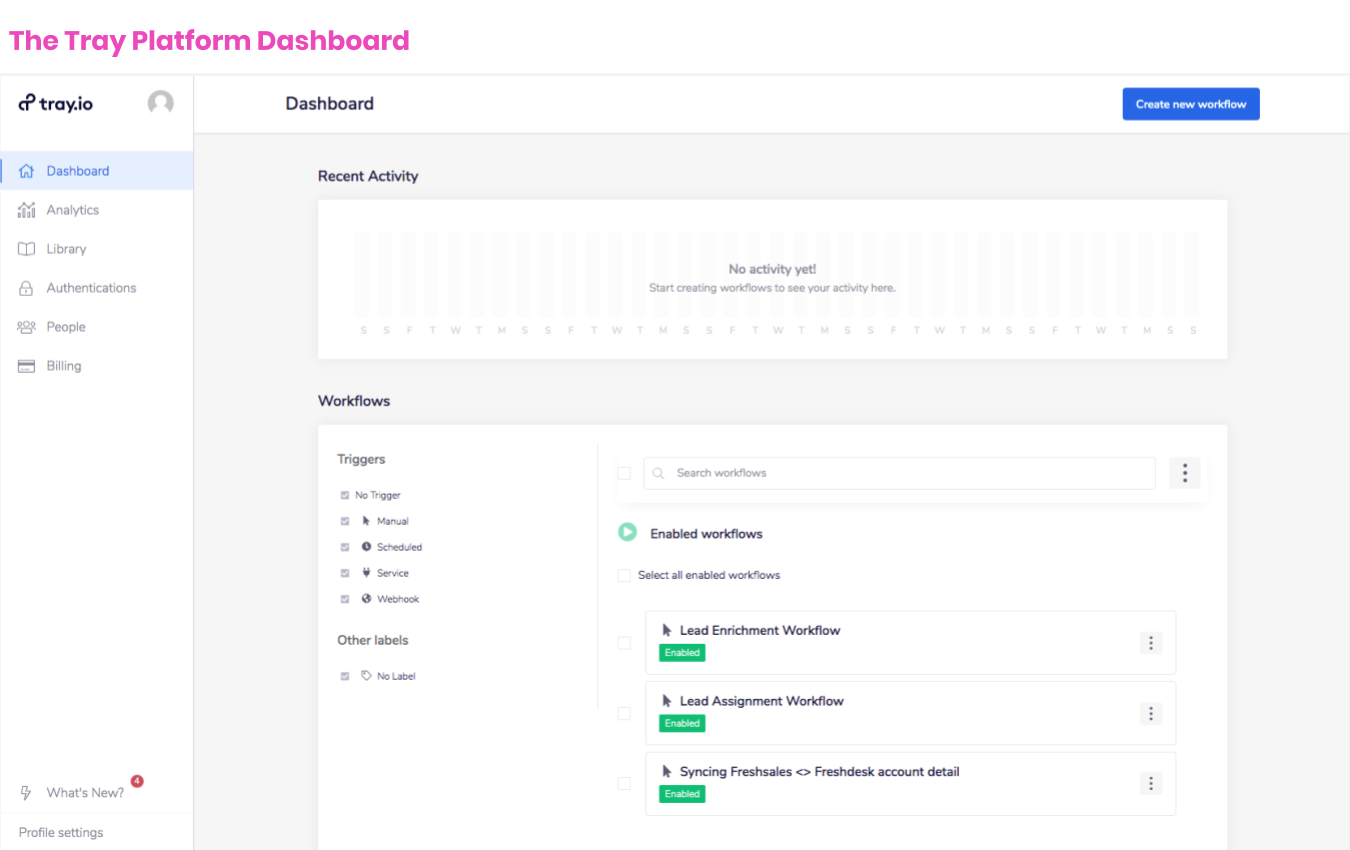The width and height of the screenshot is (1350, 850).
Task: Open Syncing Freshsales <> Freshdesk account detail
Action: (x=820, y=772)
